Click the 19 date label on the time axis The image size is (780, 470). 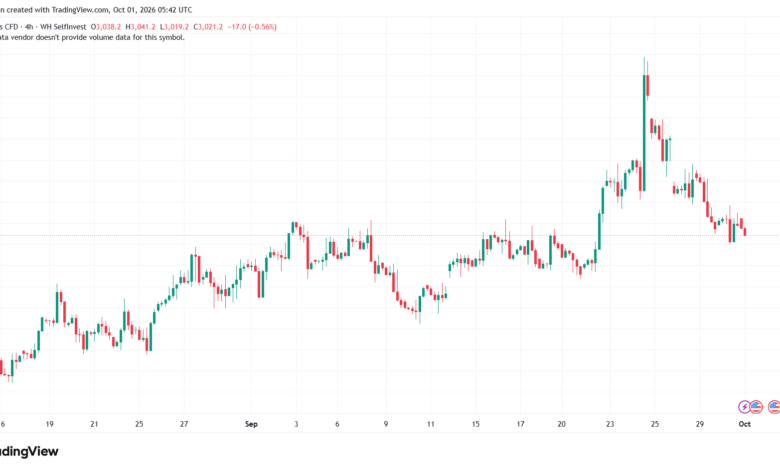pos(49,424)
